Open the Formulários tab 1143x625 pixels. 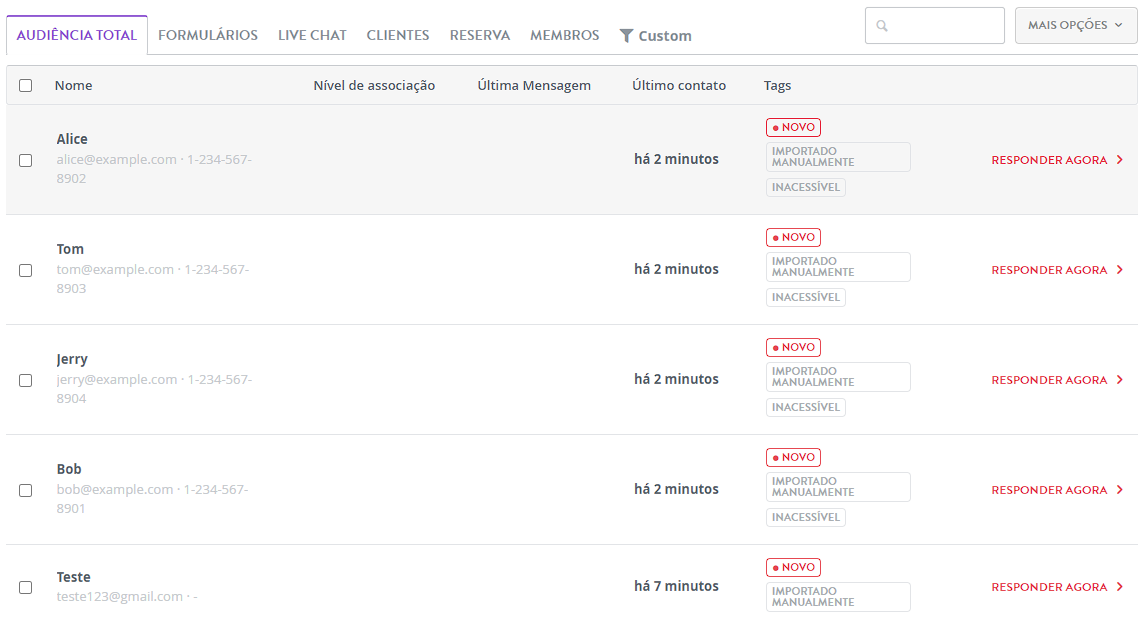(x=208, y=35)
